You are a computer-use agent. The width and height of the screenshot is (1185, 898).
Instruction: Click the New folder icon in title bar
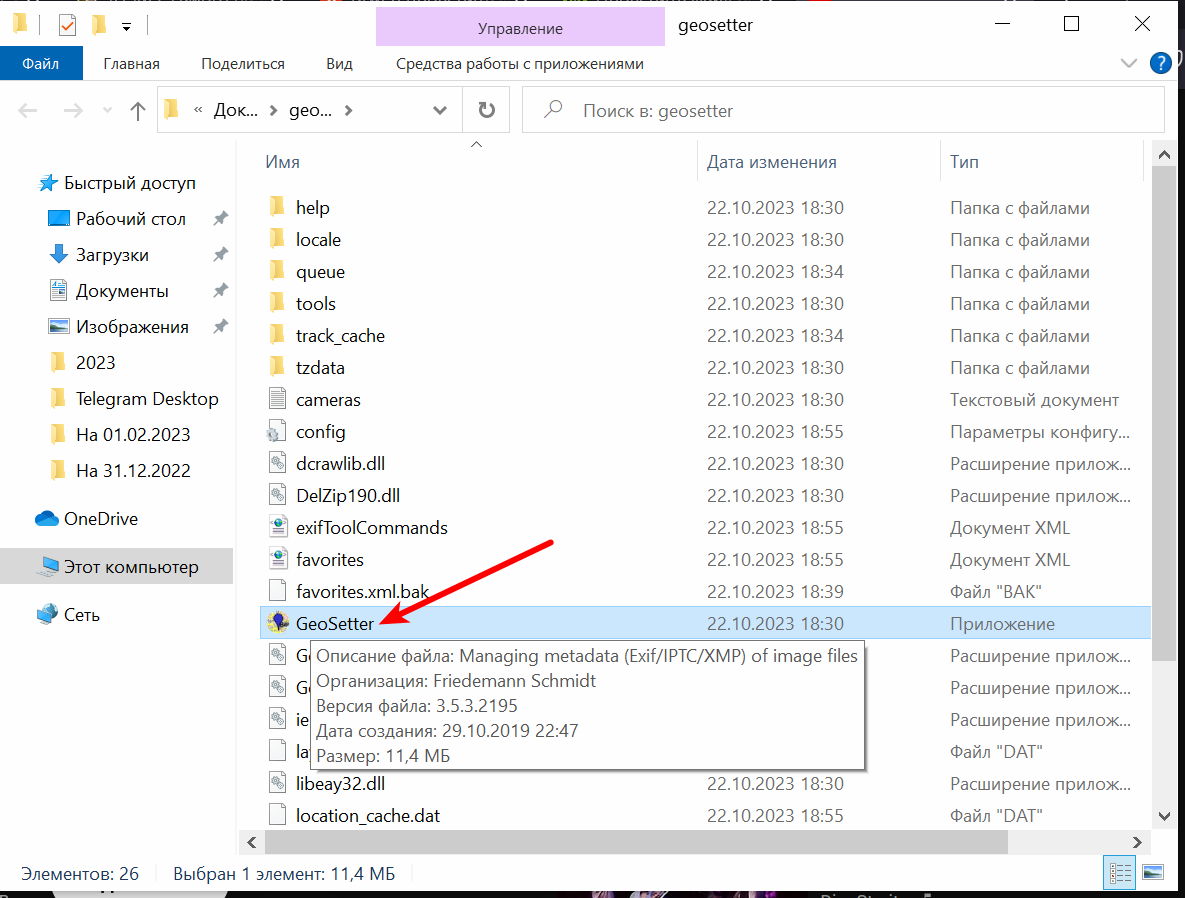[99, 25]
